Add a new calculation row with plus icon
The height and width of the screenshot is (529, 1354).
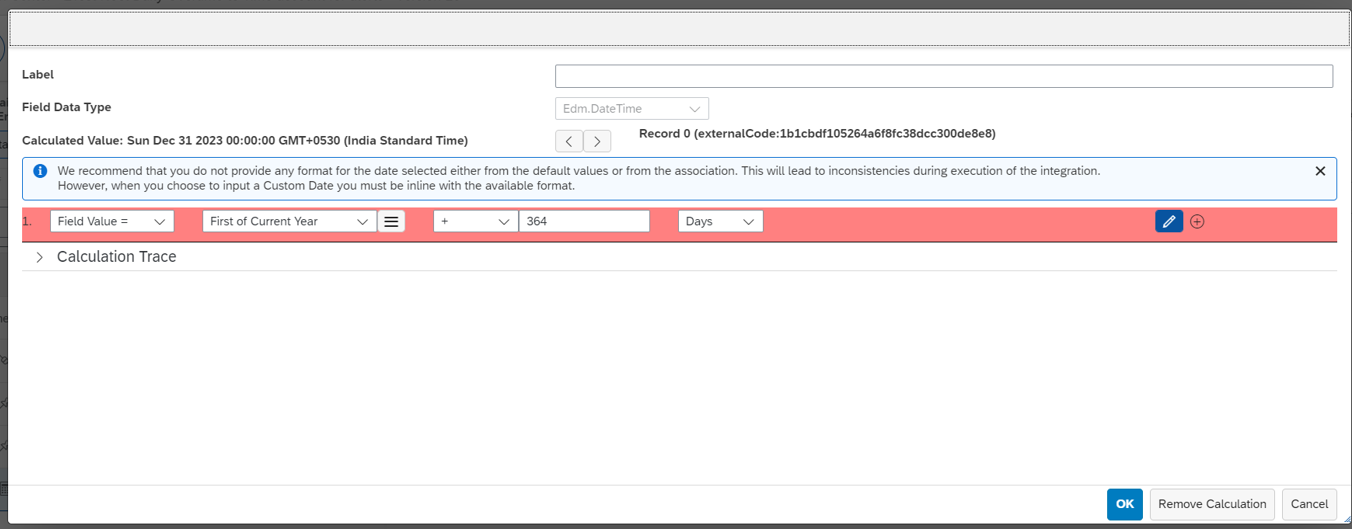pos(1197,222)
